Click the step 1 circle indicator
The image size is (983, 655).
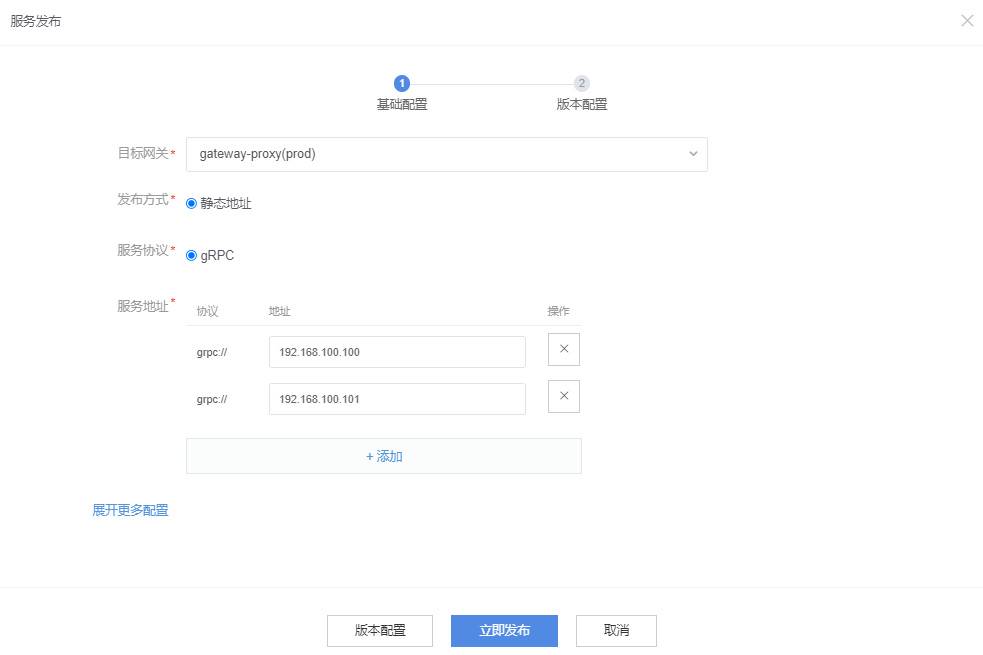(x=402, y=84)
